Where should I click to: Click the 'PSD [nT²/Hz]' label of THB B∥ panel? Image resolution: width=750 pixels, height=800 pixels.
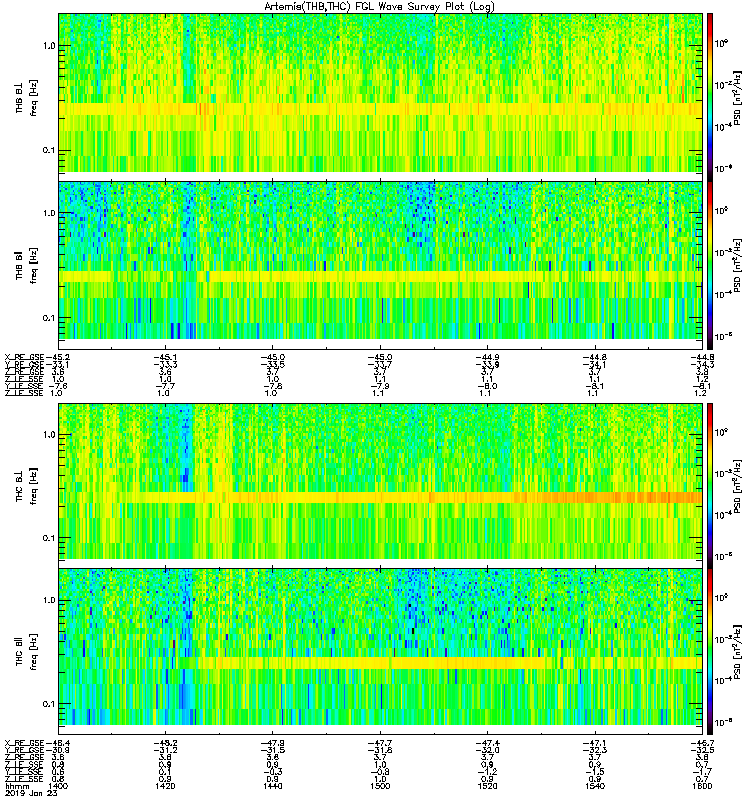[738, 265]
